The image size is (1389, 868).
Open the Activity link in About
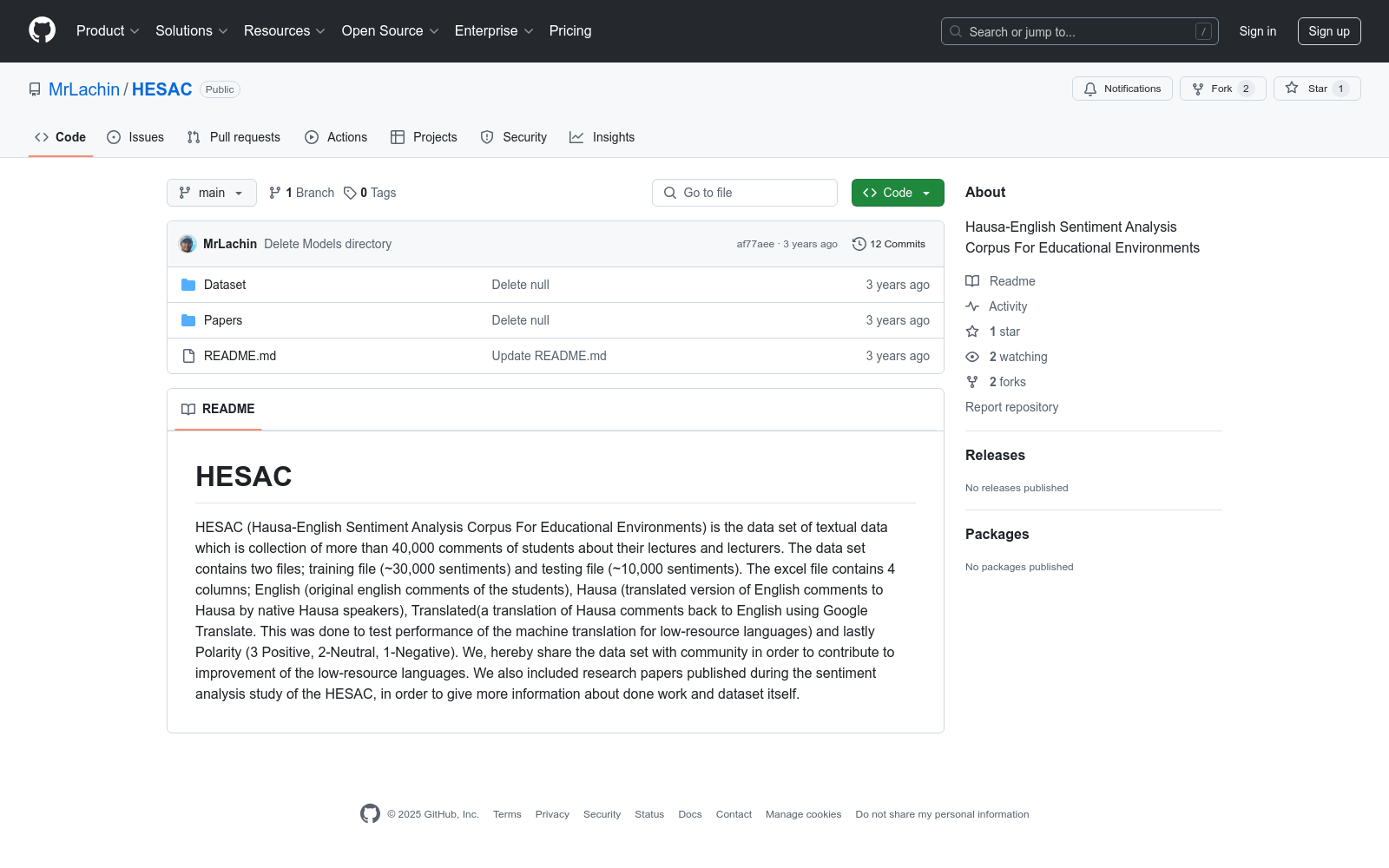(x=997, y=306)
